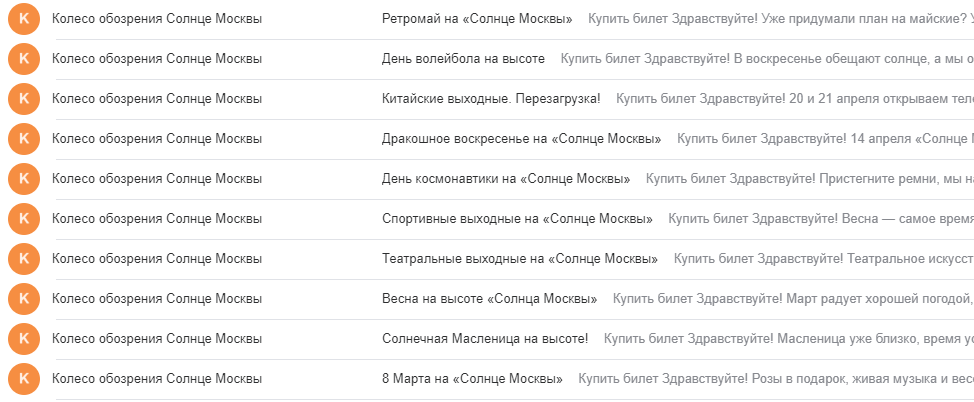Click preview text starting «Пристегните ремни»
The height and width of the screenshot is (402, 974).
pos(810,179)
